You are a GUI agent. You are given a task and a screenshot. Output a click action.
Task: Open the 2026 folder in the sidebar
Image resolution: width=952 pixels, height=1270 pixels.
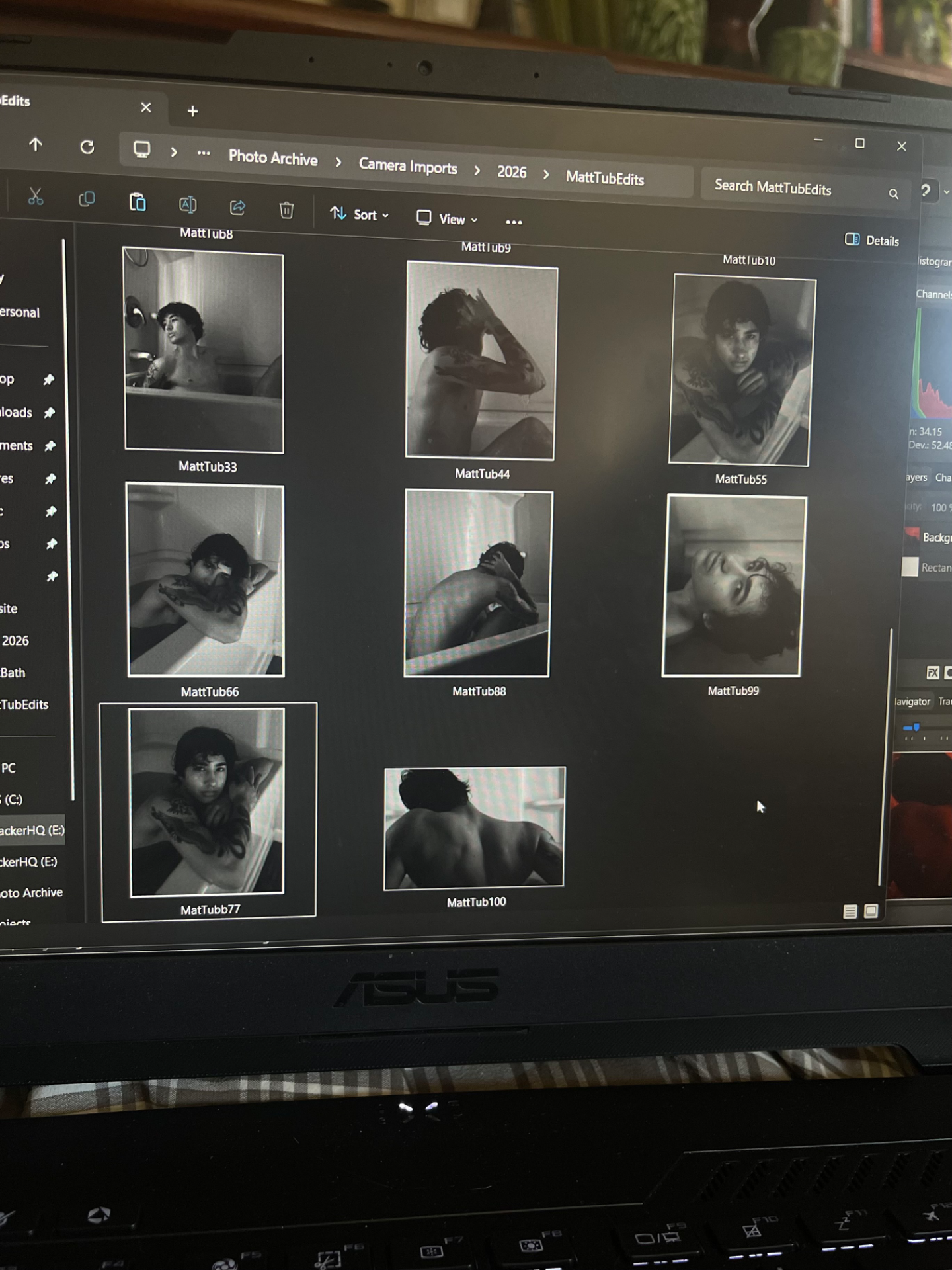[16, 640]
